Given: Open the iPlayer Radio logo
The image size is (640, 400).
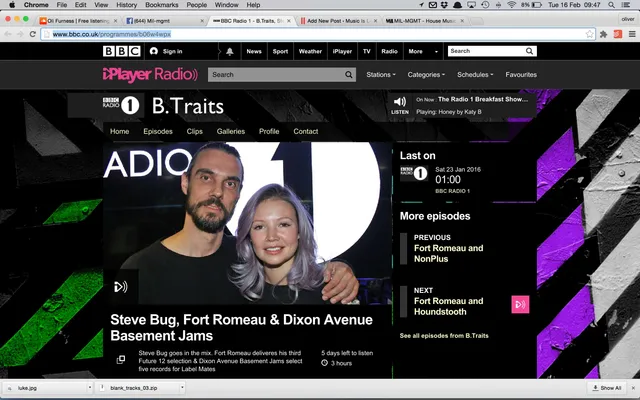Looking at the screenshot, I should 150,74.
